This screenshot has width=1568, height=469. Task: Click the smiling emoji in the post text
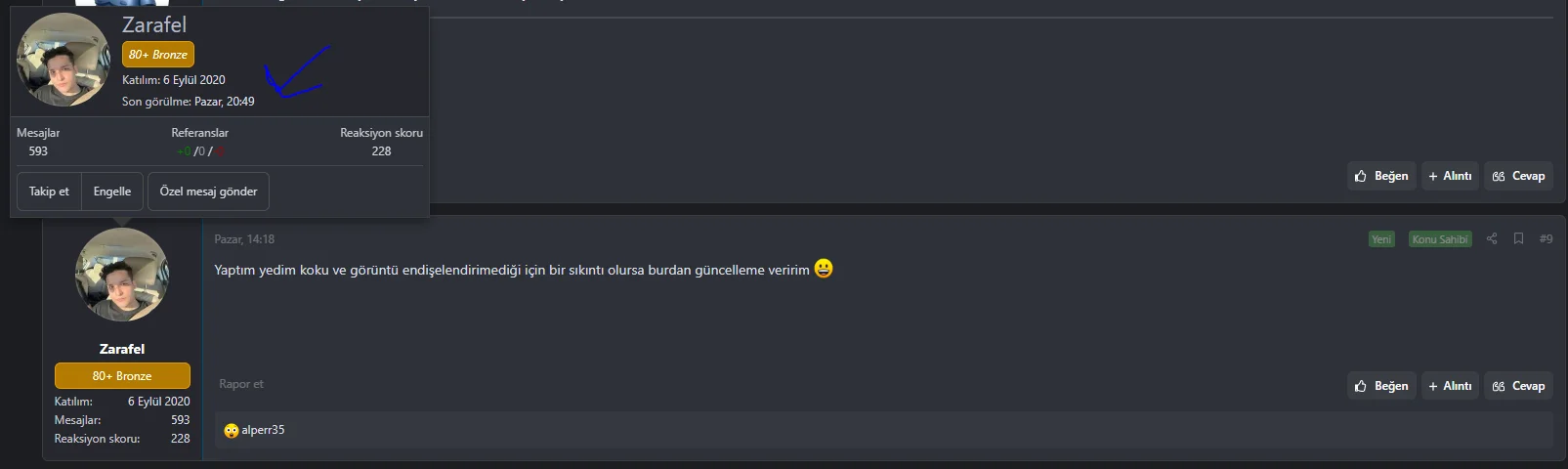pos(824,269)
